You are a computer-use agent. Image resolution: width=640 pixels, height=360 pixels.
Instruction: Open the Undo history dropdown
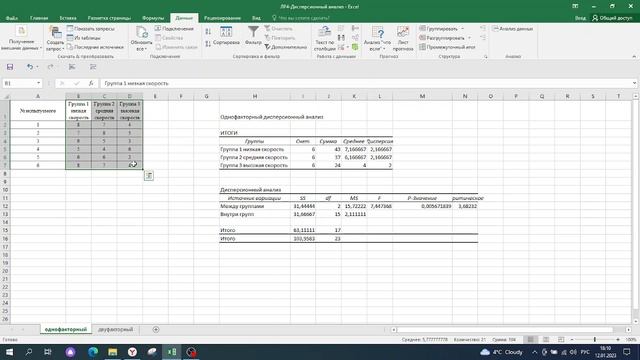pos(37,67)
